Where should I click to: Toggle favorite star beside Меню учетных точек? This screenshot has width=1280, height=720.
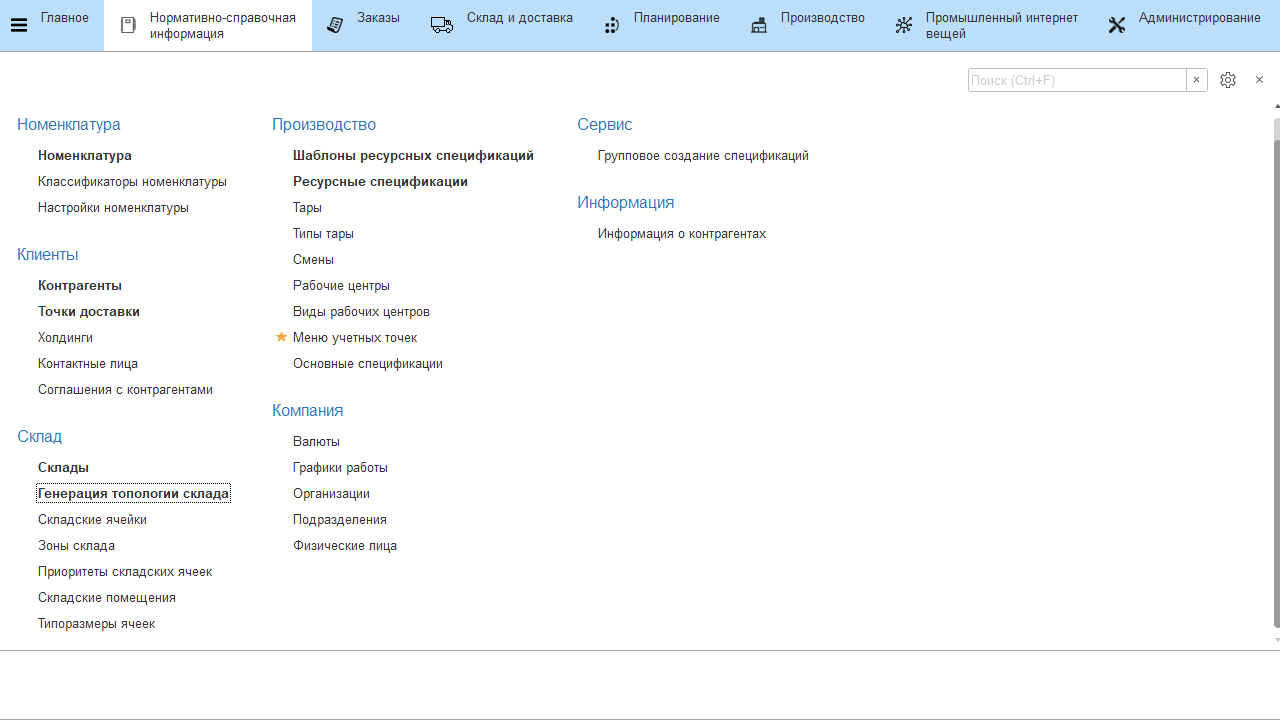click(x=281, y=338)
